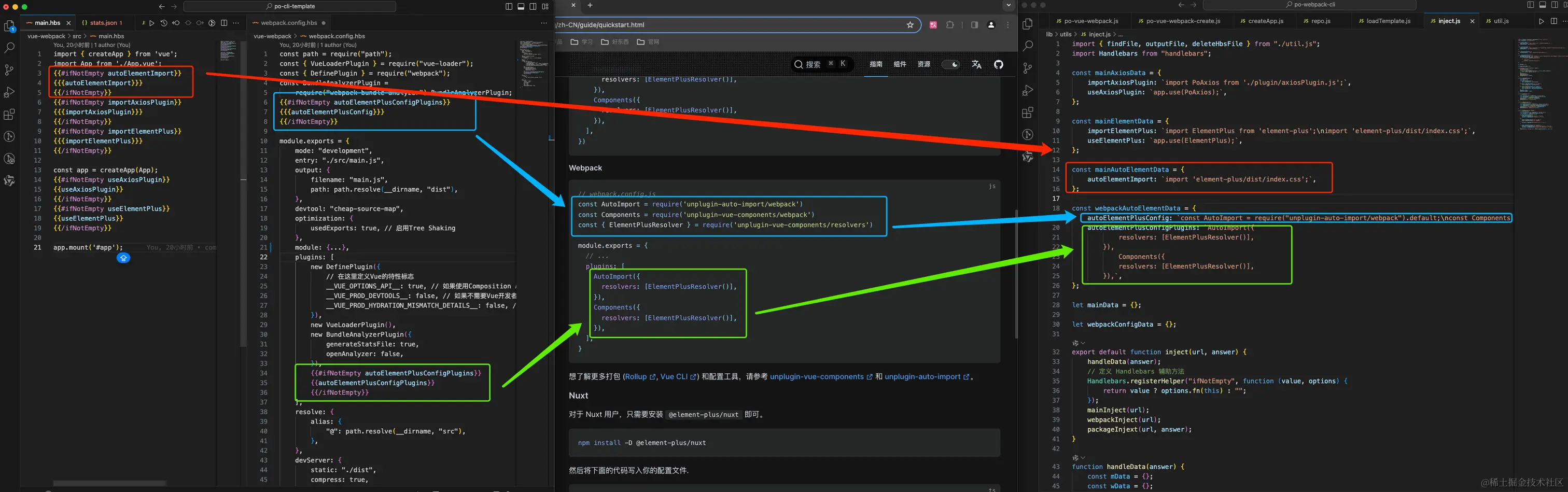Open src breadcrumb in main.hbs path
Screen dimensions: 1568x492
pos(77,36)
